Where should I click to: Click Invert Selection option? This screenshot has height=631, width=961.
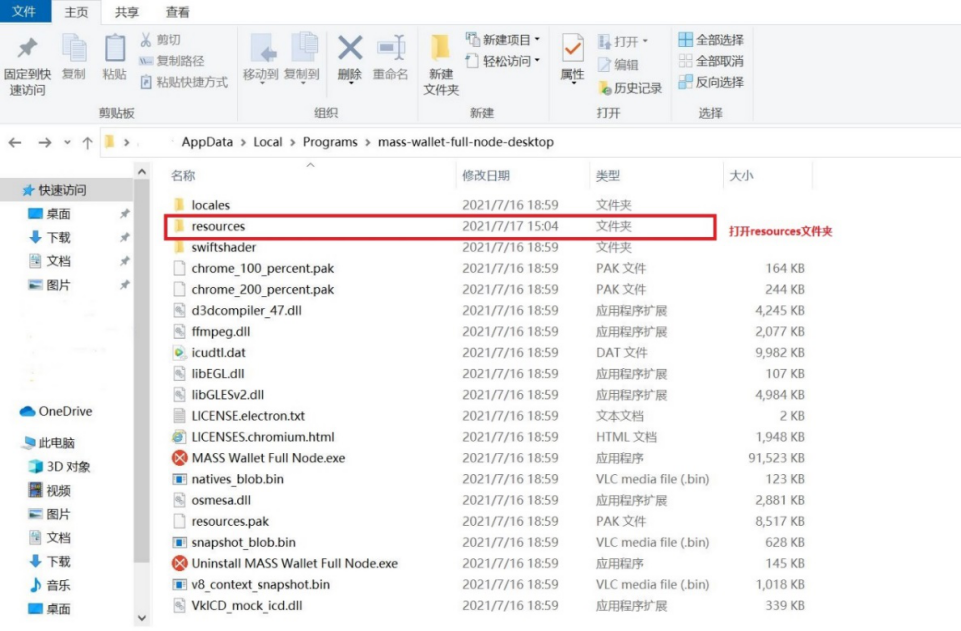coord(711,82)
